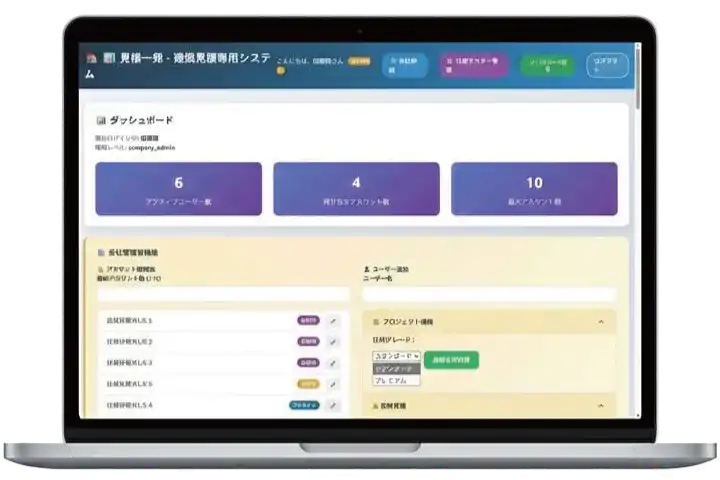
Task: Click the dashboard icon next to ダッシュボード
Action: tap(101, 121)
